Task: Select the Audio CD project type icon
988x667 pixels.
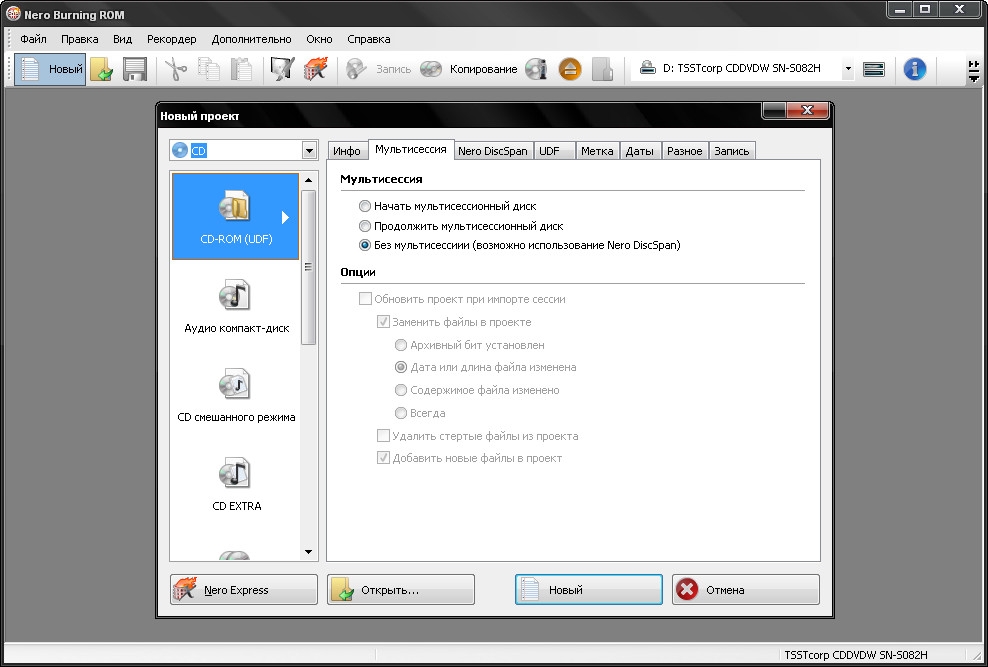Action: [x=236, y=297]
